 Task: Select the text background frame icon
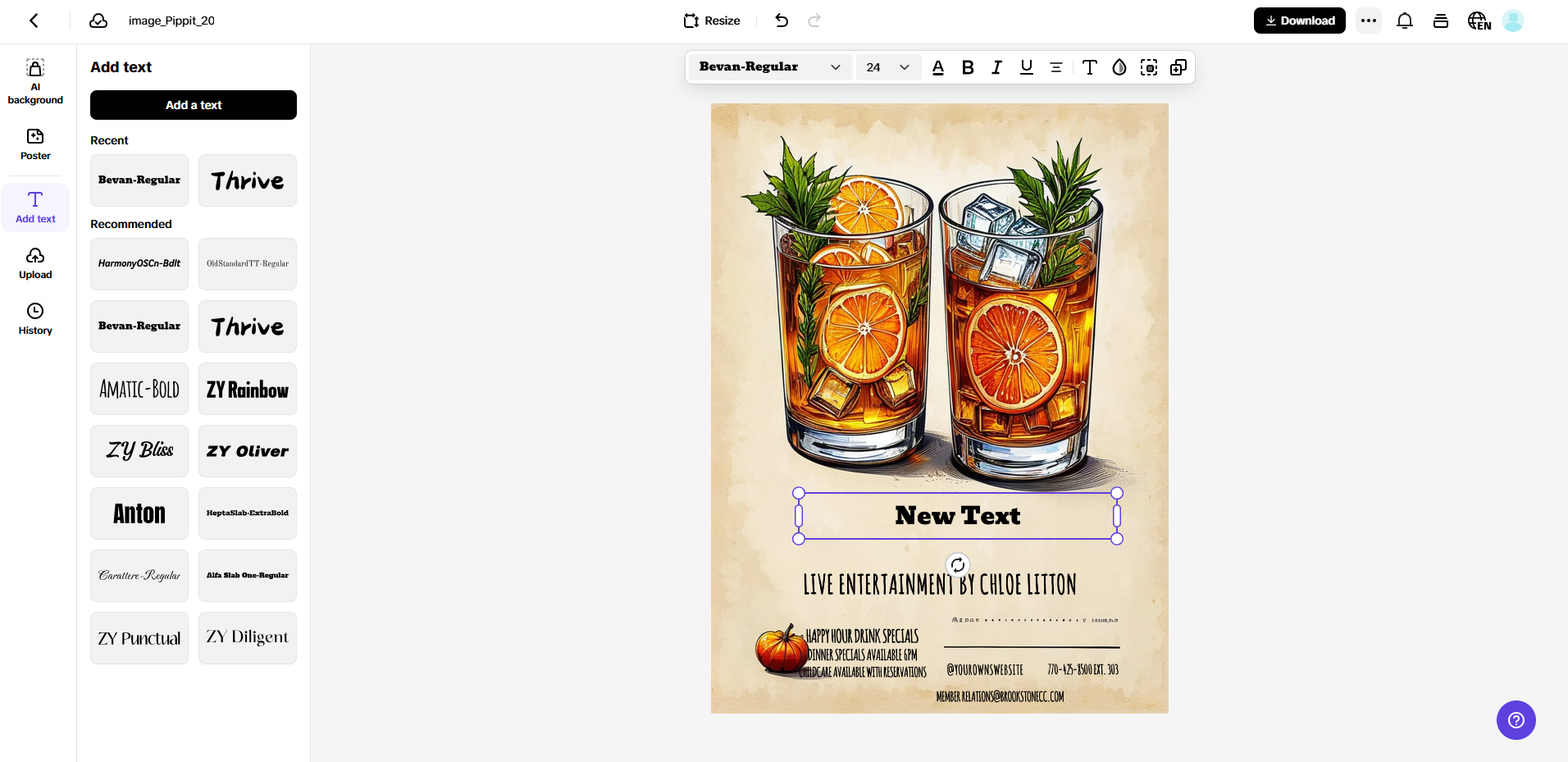point(1148,67)
